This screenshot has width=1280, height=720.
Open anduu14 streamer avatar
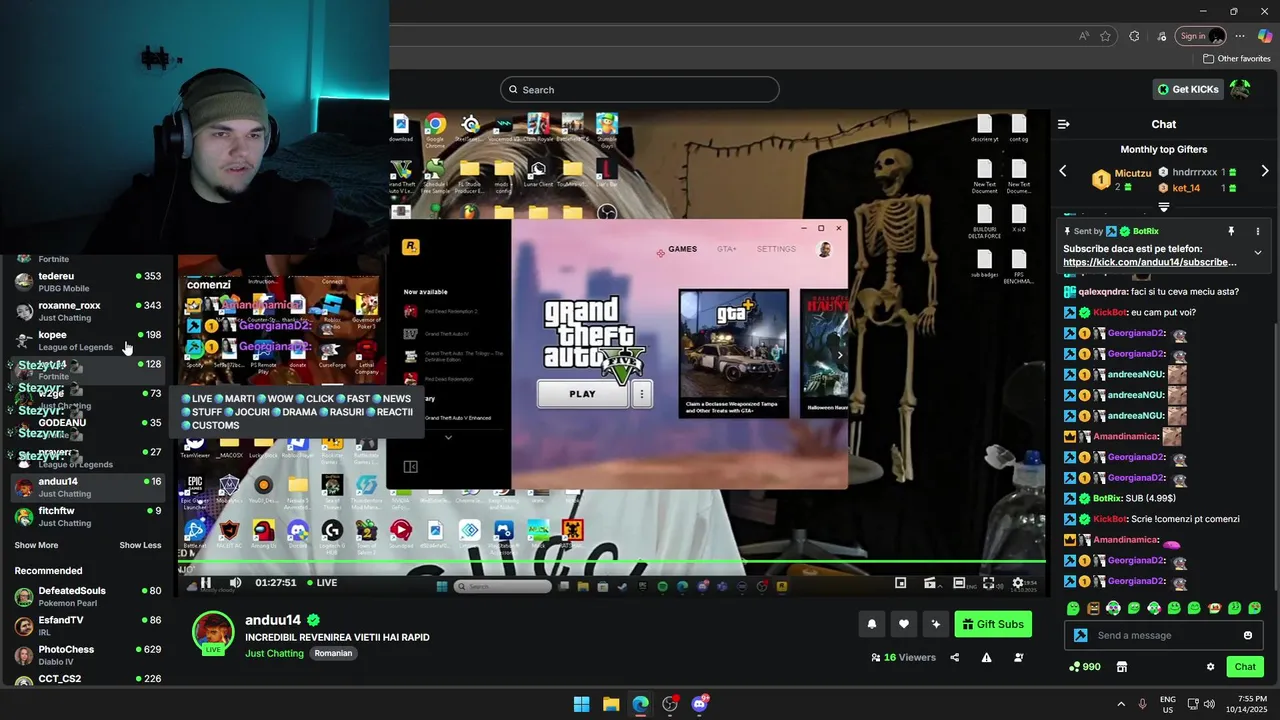[213, 632]
